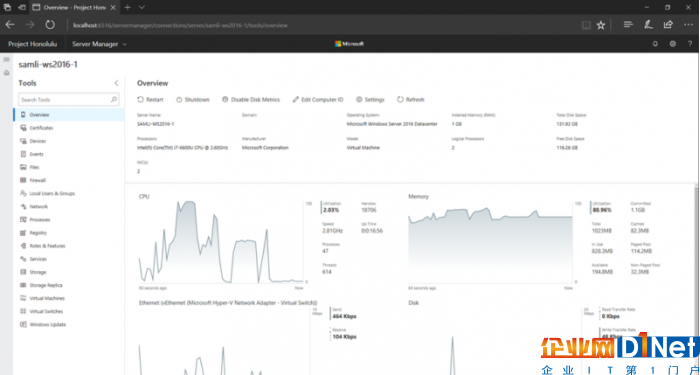Shut down the server
Viewport: 700px width, 375px height.
click(x=192, y=100)
